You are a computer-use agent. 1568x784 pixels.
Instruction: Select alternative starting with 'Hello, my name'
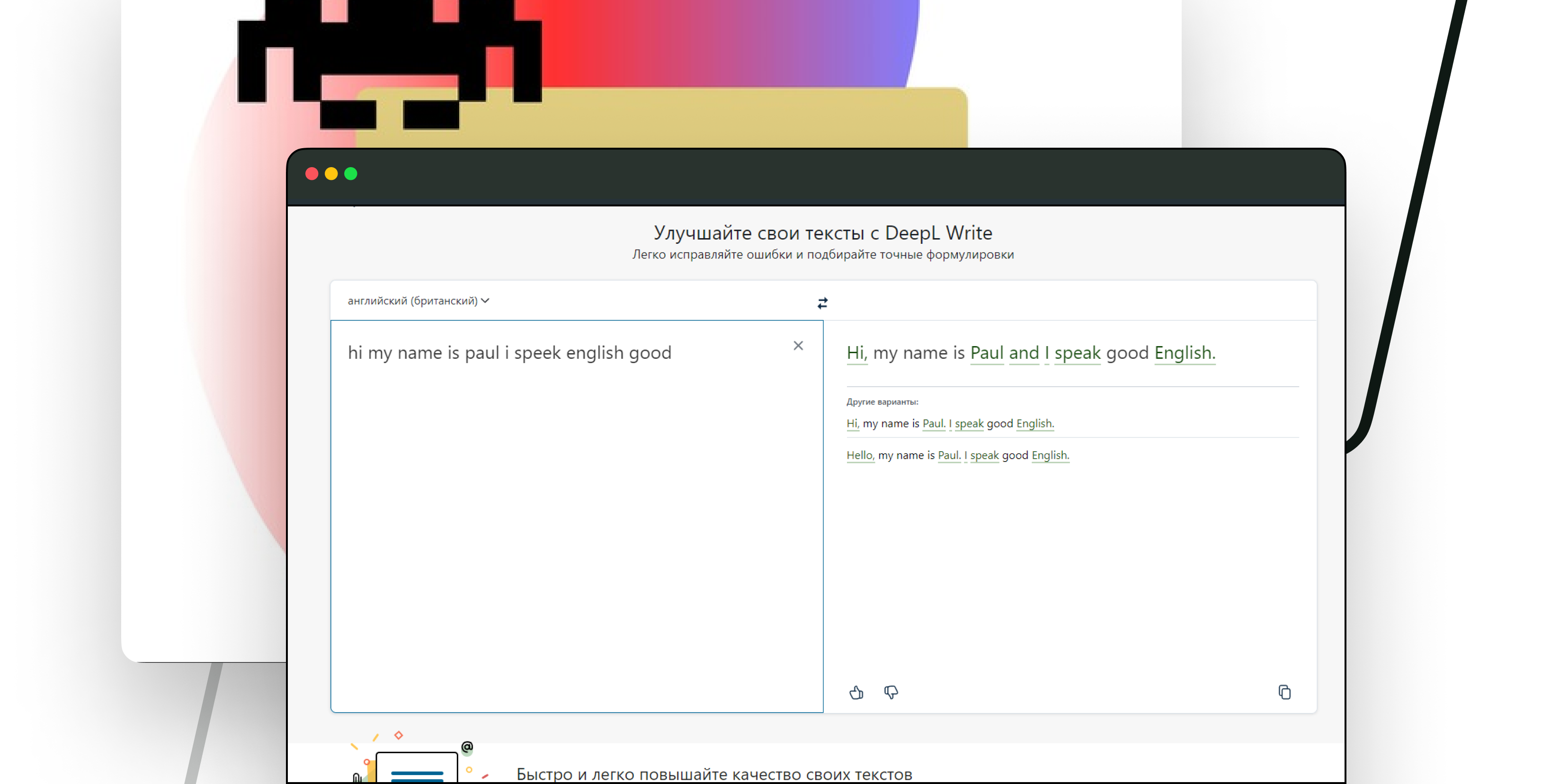957,455
